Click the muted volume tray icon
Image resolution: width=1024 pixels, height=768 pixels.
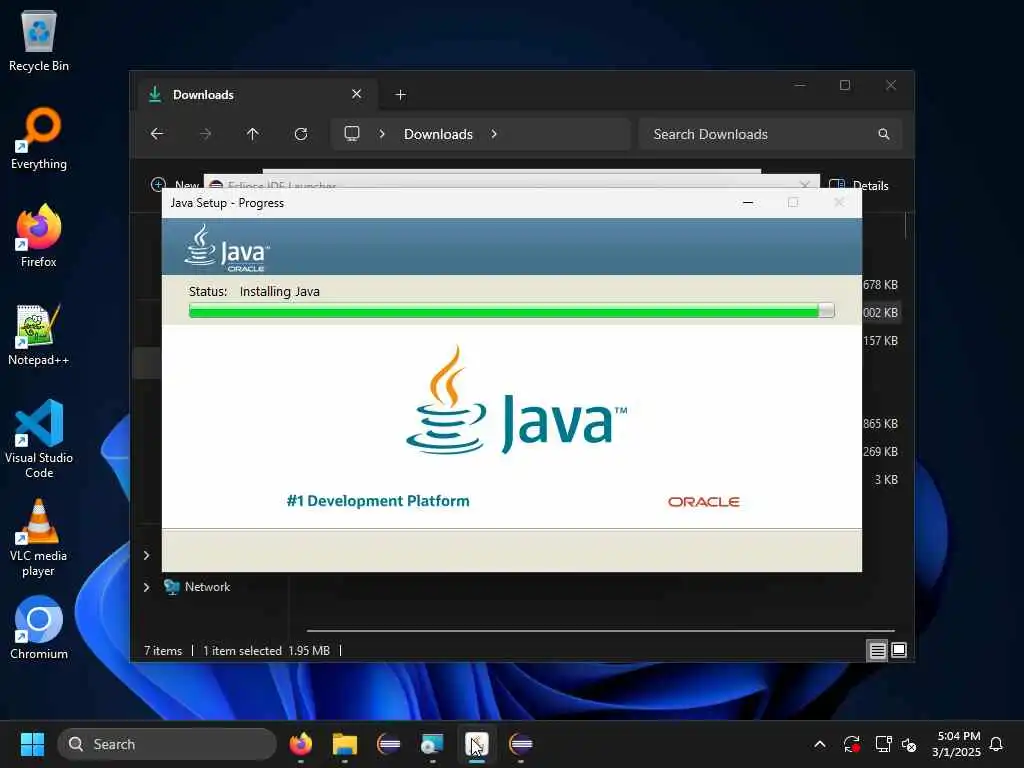click(x=909, y=744)
